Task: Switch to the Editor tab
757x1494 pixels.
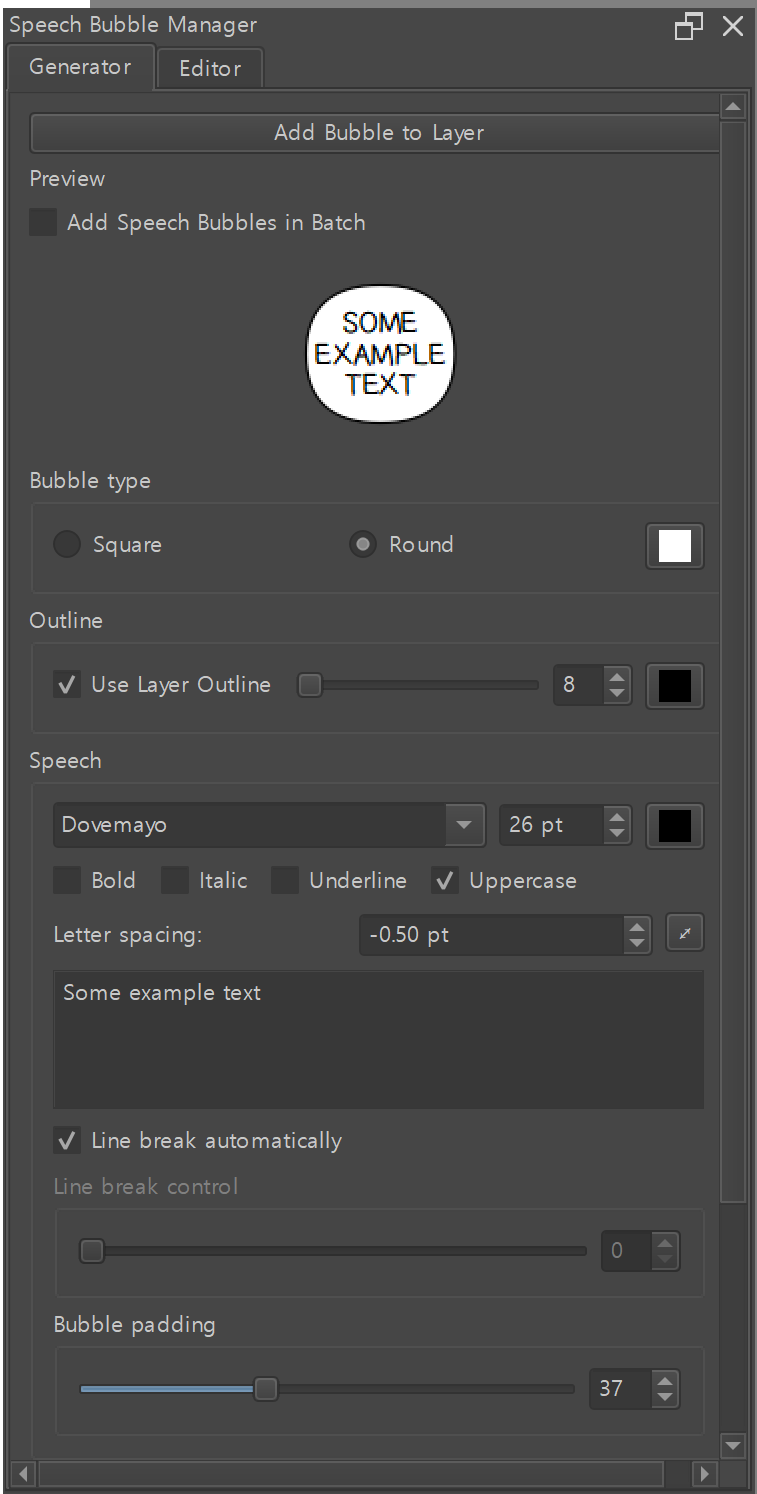Action: 210,68
